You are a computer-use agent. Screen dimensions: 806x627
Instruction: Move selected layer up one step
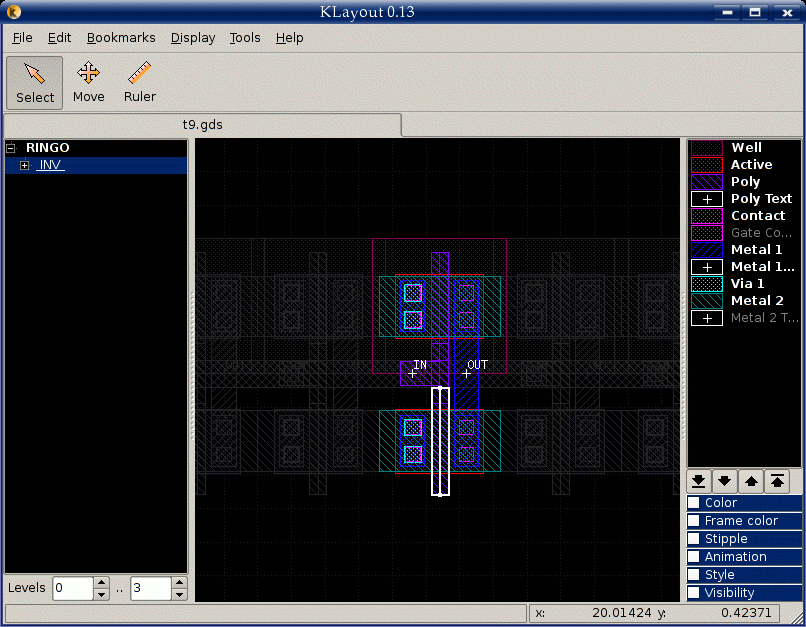pos(752,481)
